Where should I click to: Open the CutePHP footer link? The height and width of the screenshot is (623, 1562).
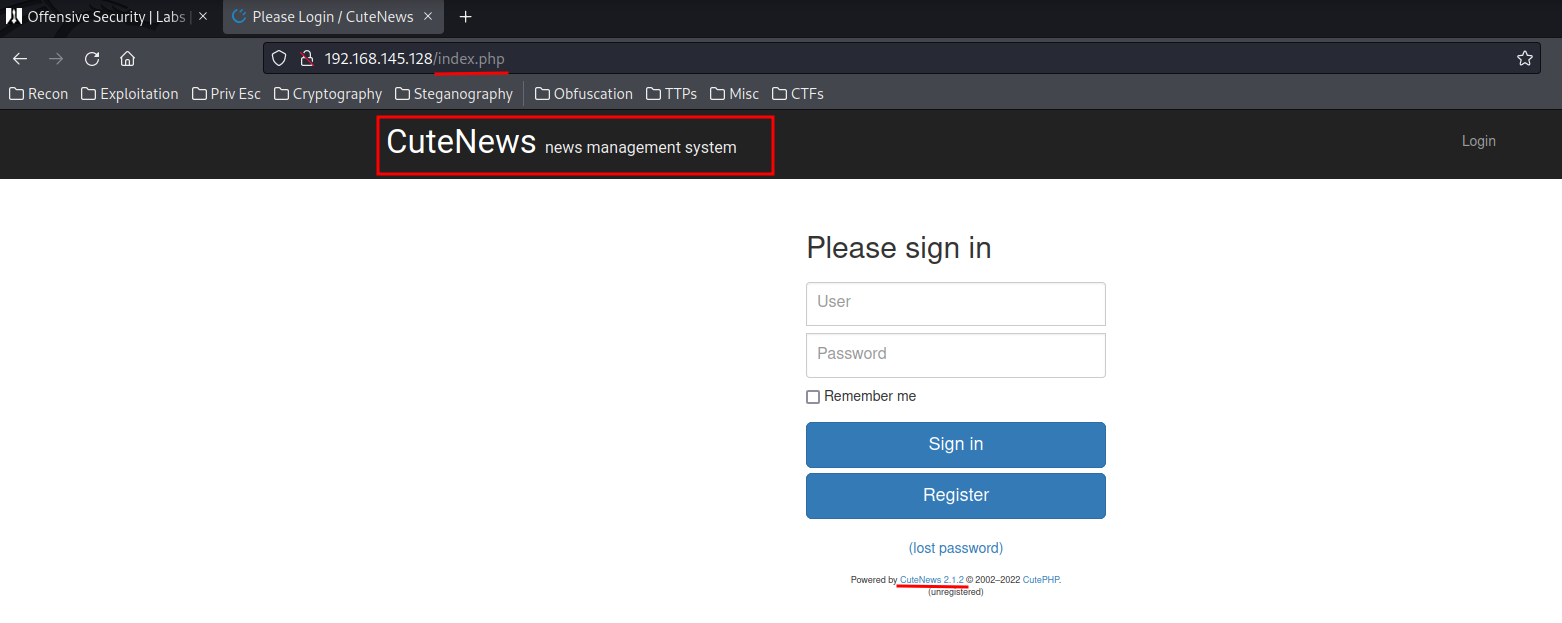[x=1040, y=579]
